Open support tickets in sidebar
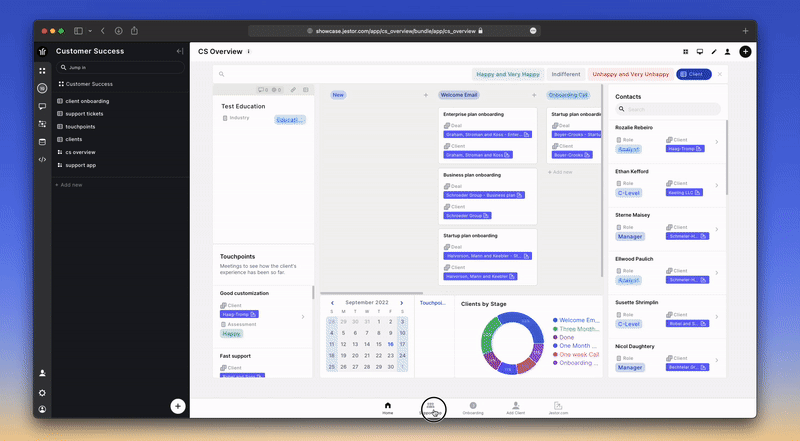The height and width of the screenshot is (441, 800). (x=85, y=114)
